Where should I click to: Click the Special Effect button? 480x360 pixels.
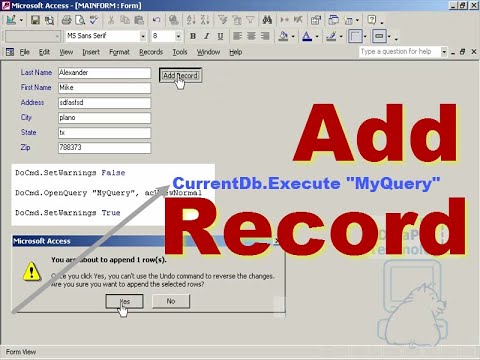tap(379, 36)
